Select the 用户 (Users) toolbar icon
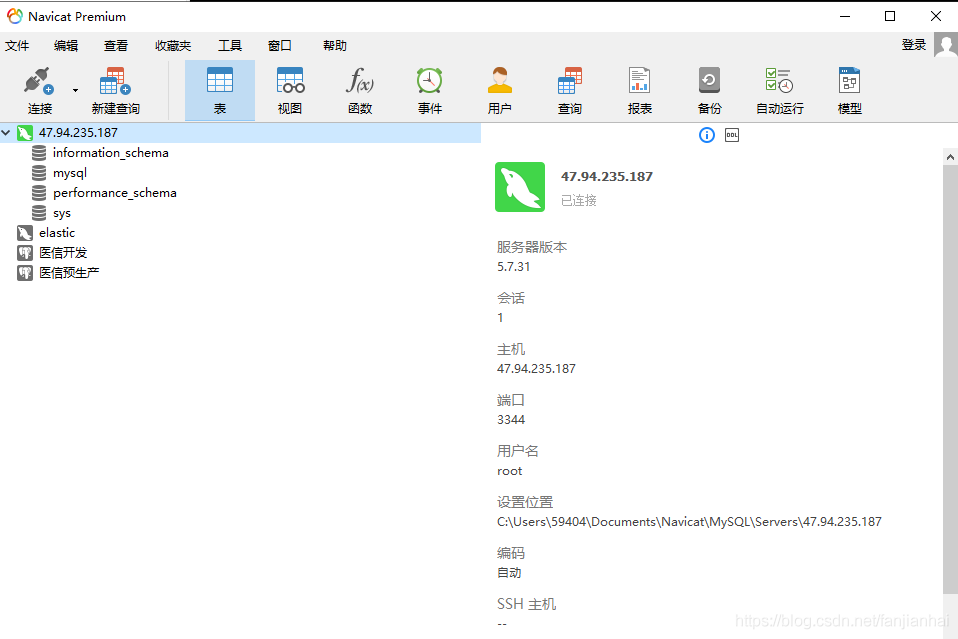 pos(499,88)
